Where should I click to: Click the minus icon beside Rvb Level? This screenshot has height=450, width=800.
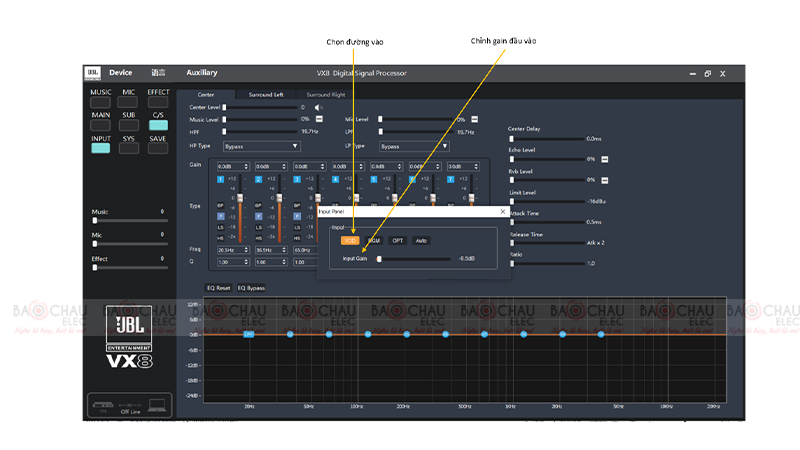pos(604,180)
